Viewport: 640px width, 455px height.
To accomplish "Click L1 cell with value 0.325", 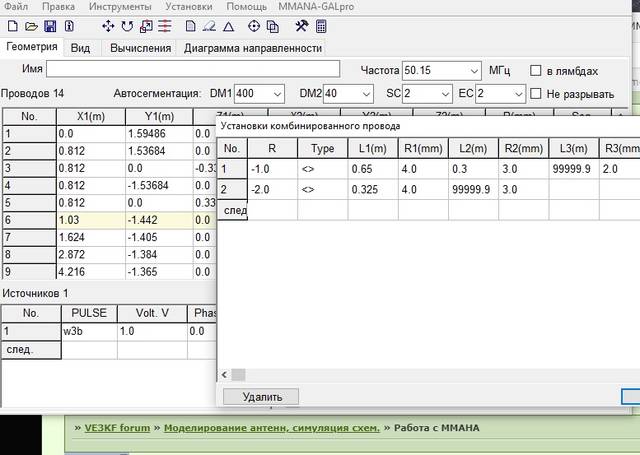I will (373, 189).
